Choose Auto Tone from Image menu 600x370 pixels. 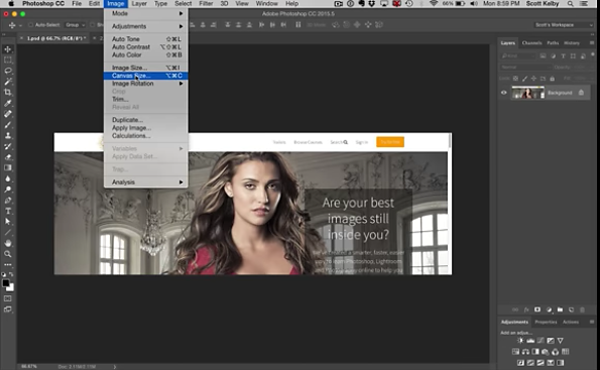click(x=146, y=39)
